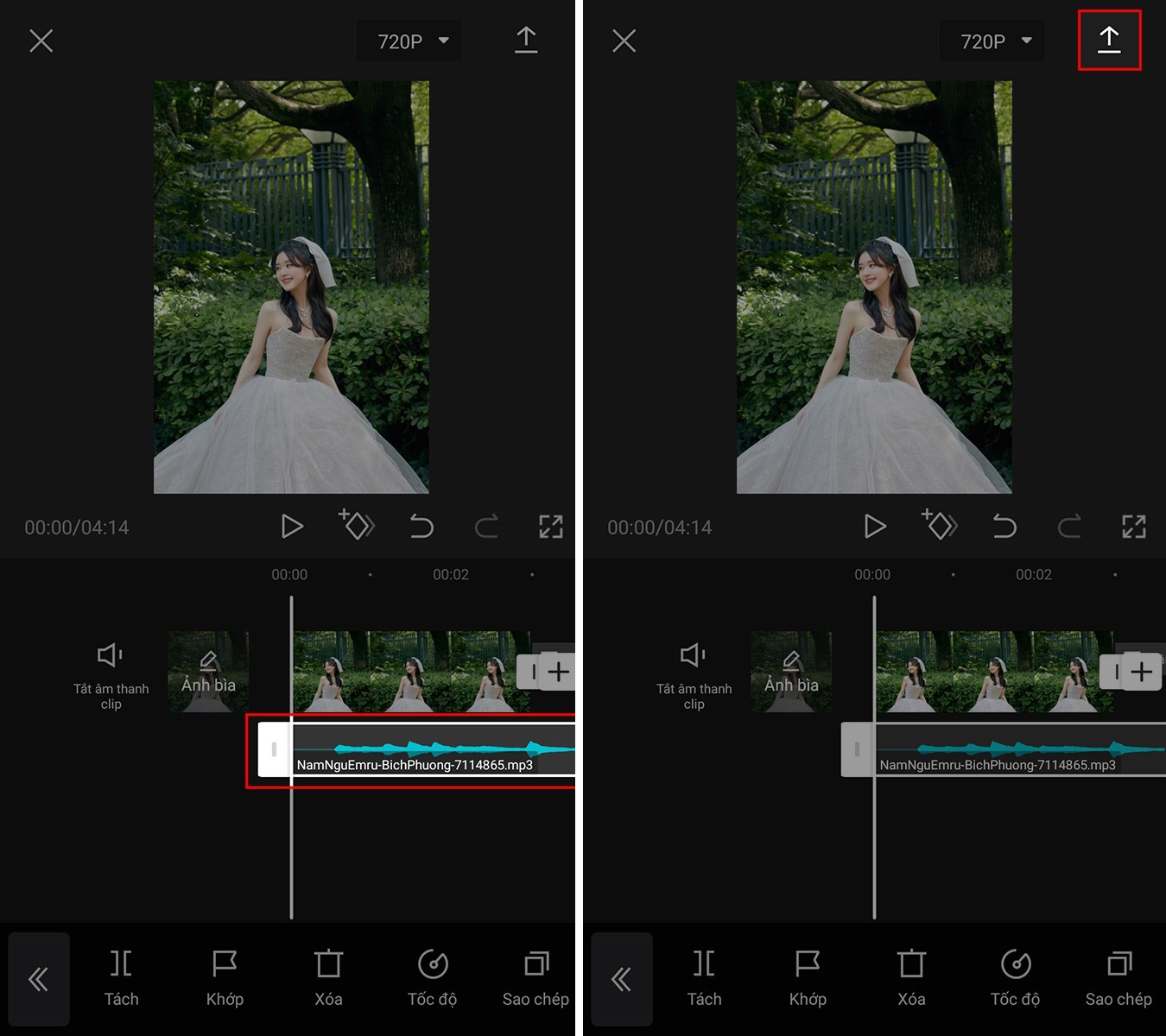Select the NamNguEmru mp3 audio track, right screen
1166x1036 pixels.
(x=1020, y=749)
